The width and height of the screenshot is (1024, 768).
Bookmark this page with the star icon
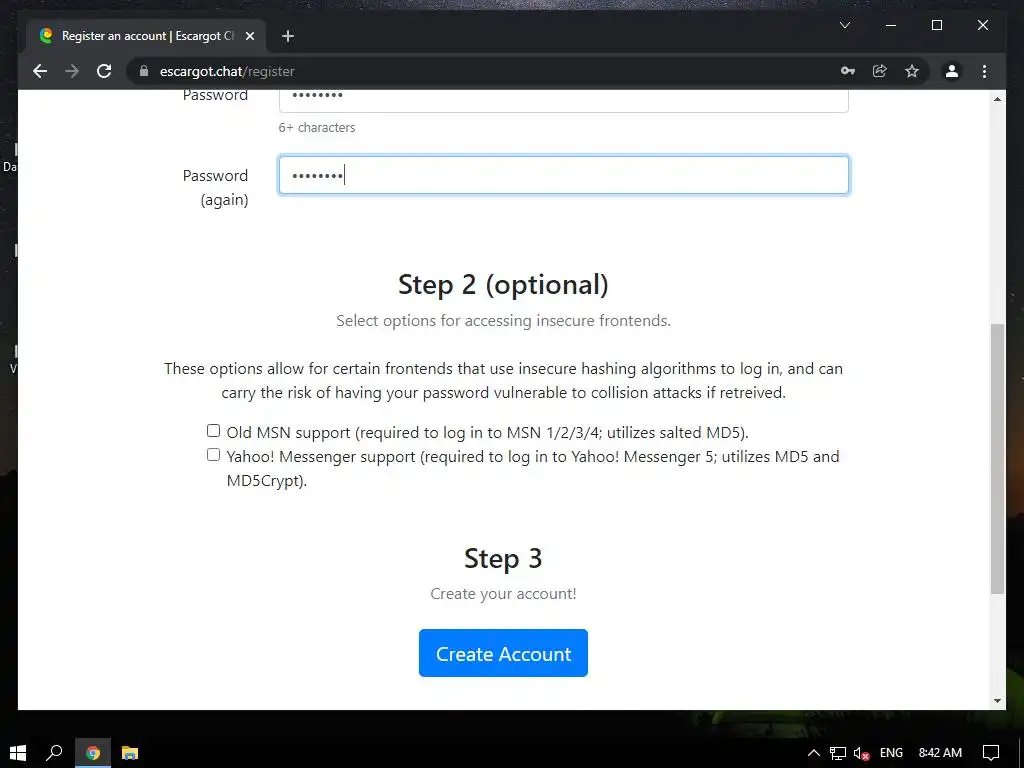(x=912, y=71)
